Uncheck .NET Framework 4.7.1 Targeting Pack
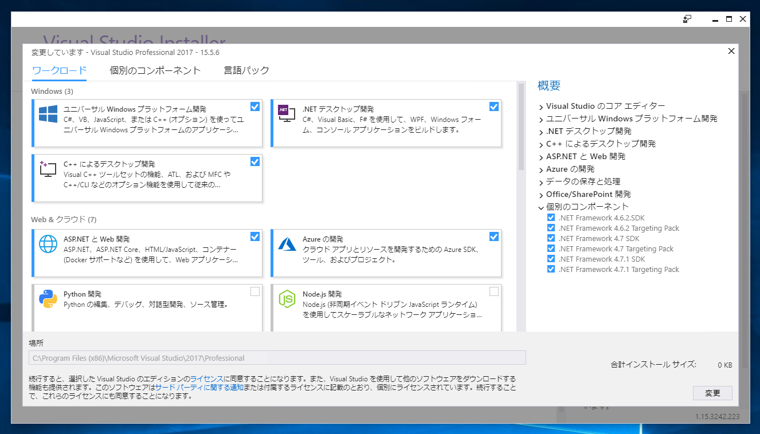 (551, 269)
